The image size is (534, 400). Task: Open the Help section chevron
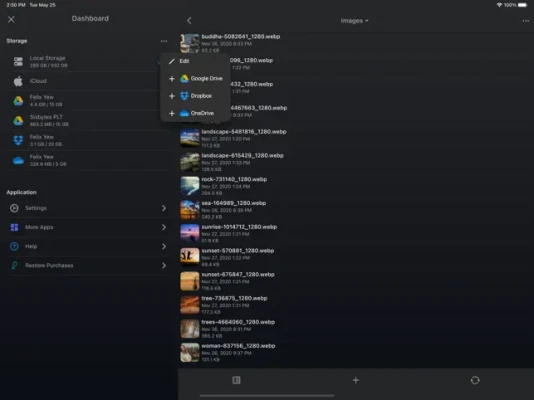(x=164, y=246)
